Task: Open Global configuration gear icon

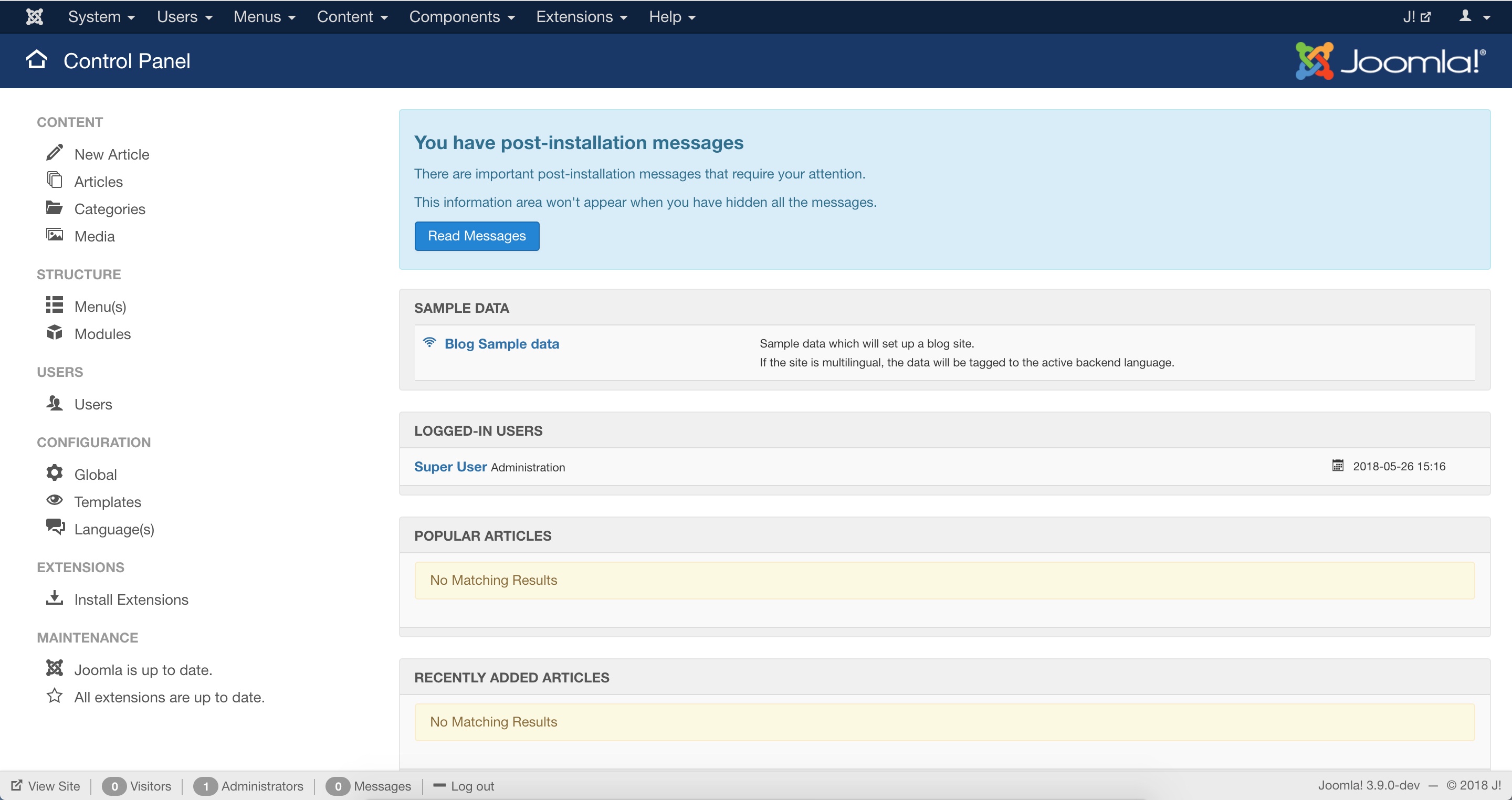Action: pyautogui.click(x=55, y=473)
